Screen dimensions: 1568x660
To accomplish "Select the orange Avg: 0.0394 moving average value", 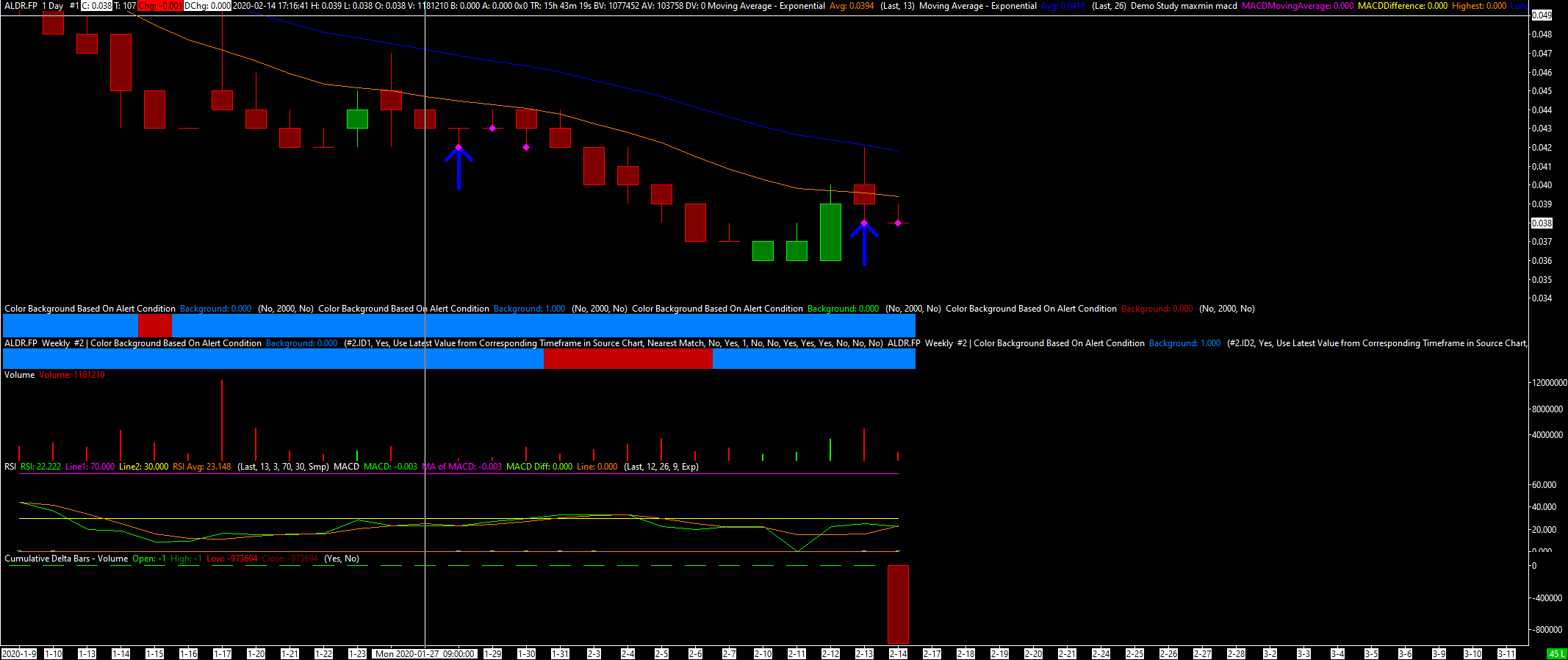I will (x=852, y=6).
